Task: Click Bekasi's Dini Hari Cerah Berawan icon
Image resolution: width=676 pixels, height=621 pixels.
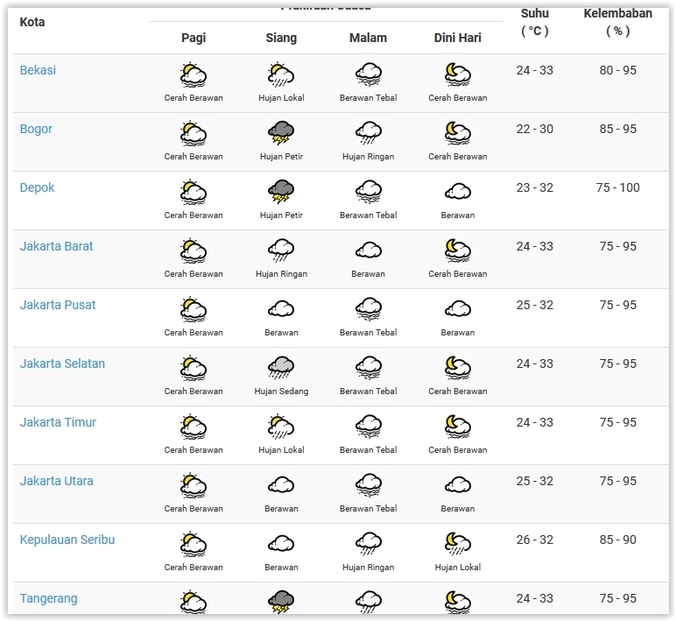Action: coord(458,74)
